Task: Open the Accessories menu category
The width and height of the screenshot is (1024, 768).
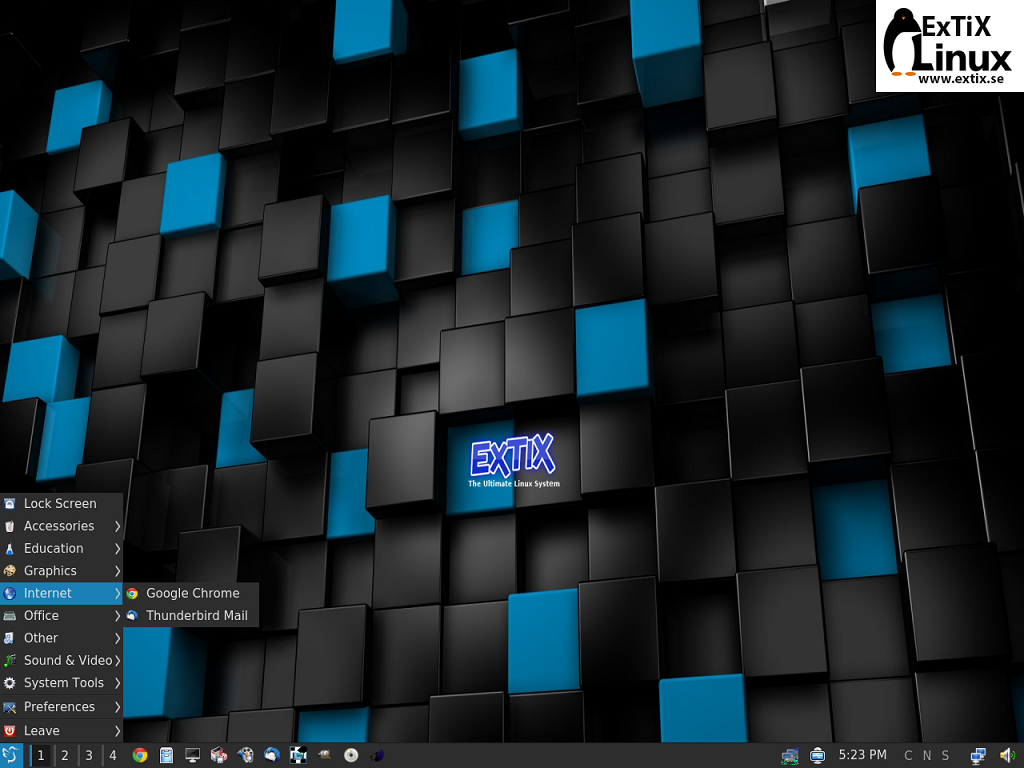Action: point(61,526)
